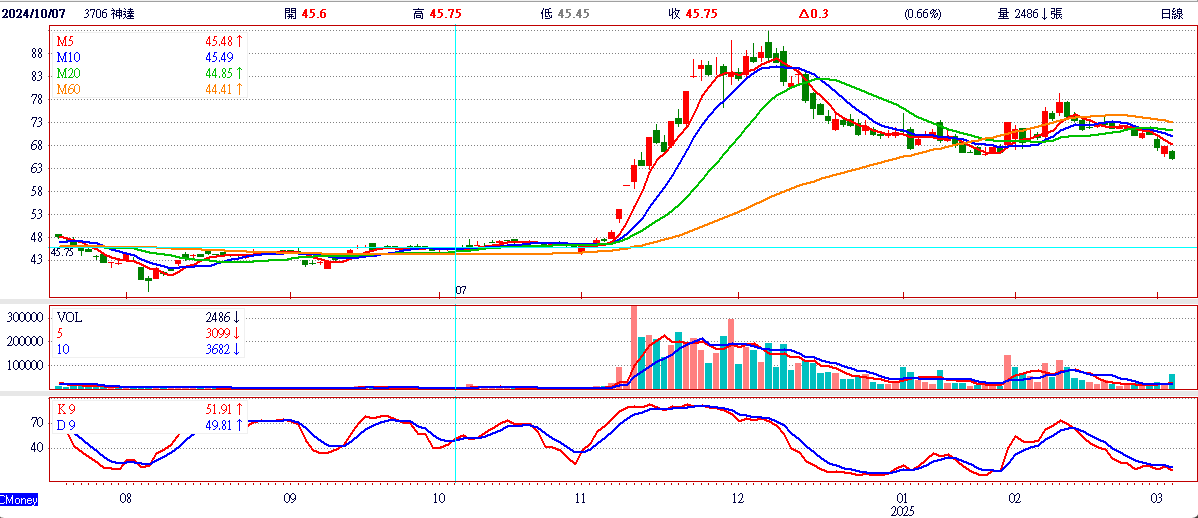Click the 5-day volume average 3099
The image size is (1198, 518).
coord(218,332)
